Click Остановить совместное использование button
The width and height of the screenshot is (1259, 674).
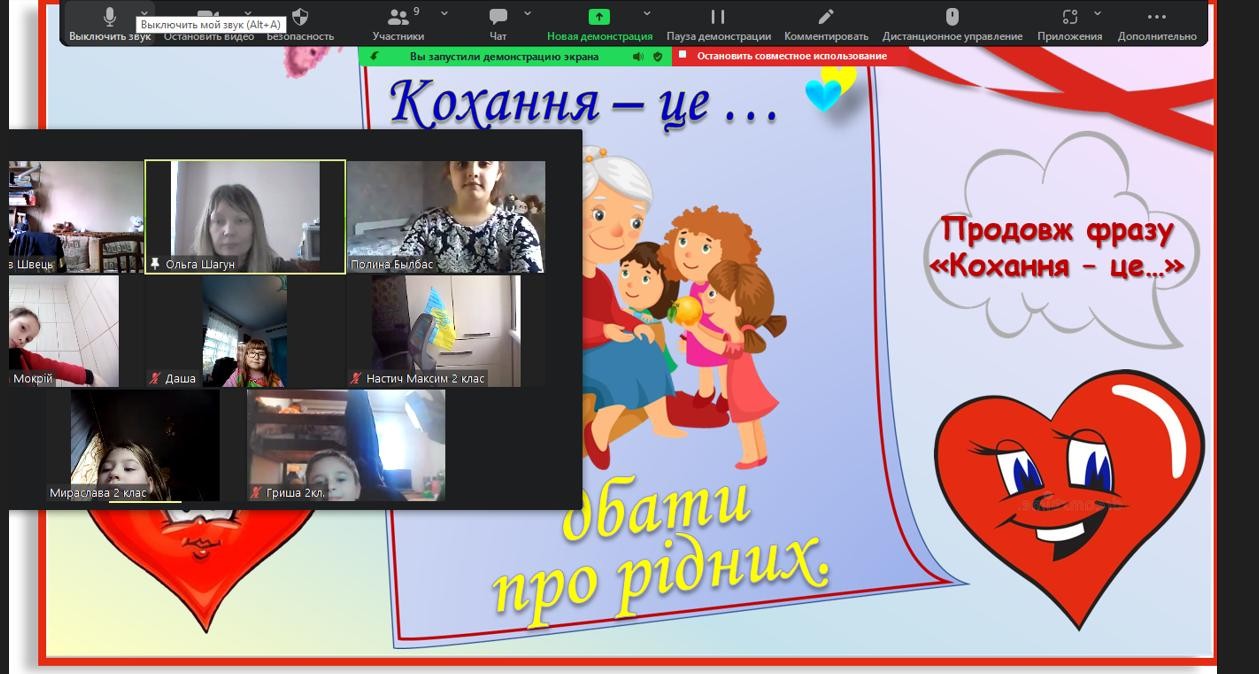click(790, 57)
